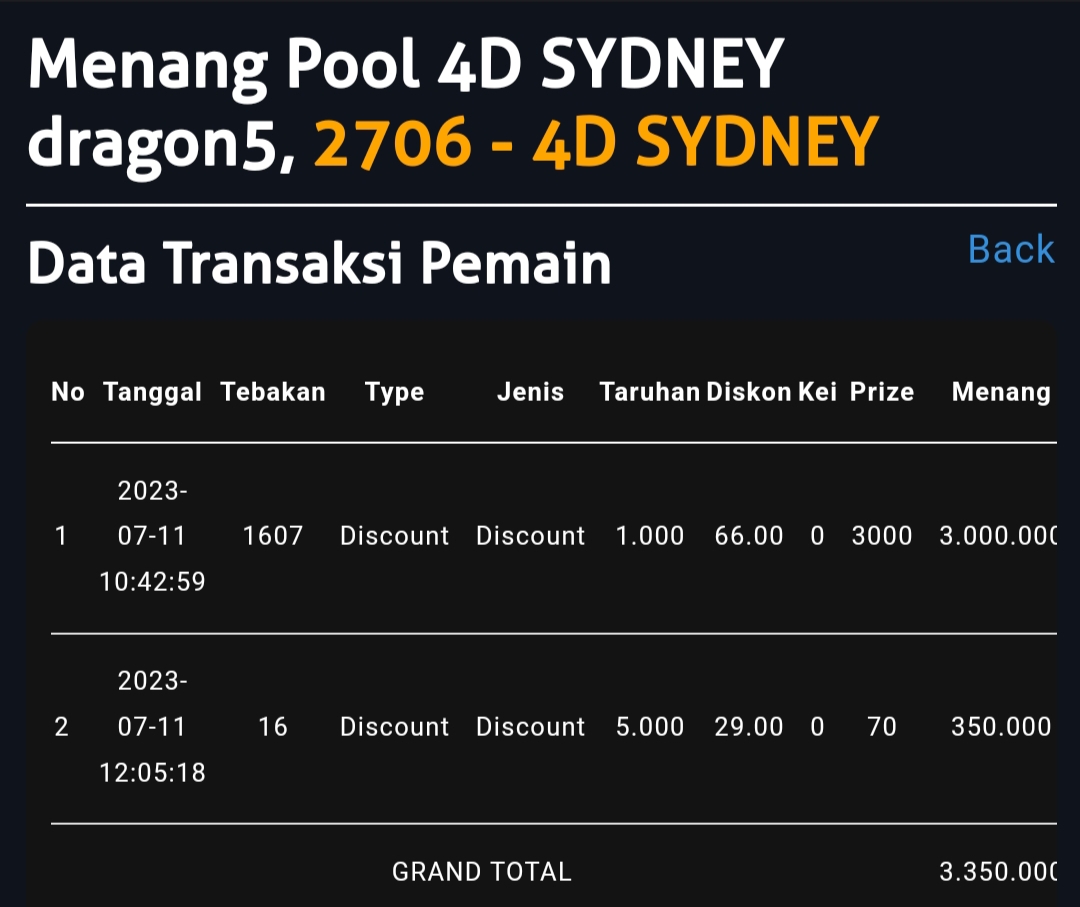
Task: Select the Data Transaksi Pemain heading
Action: pyautogui.click(x=319, y=264)
